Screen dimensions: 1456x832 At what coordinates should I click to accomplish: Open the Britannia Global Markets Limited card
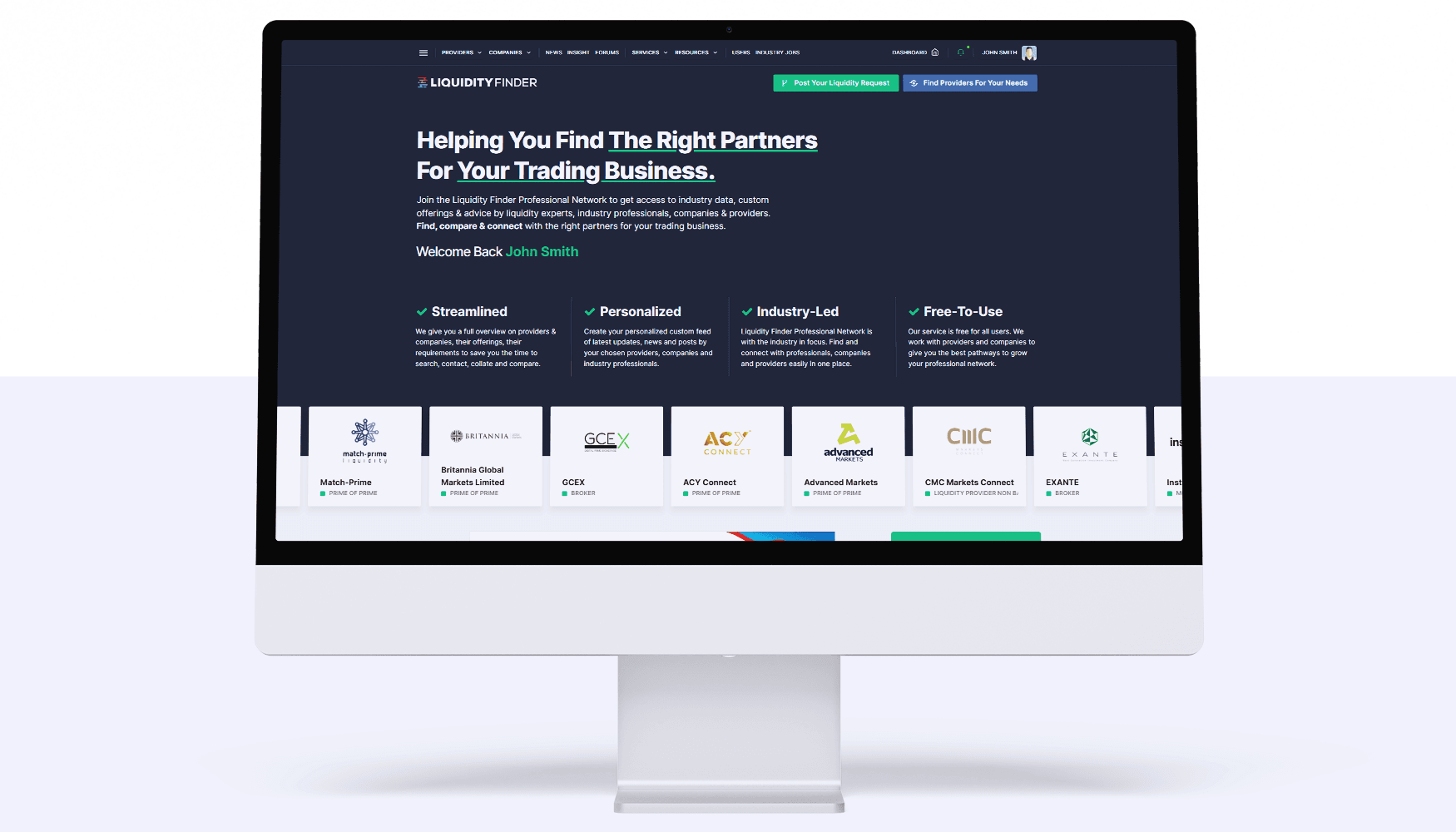486,456
